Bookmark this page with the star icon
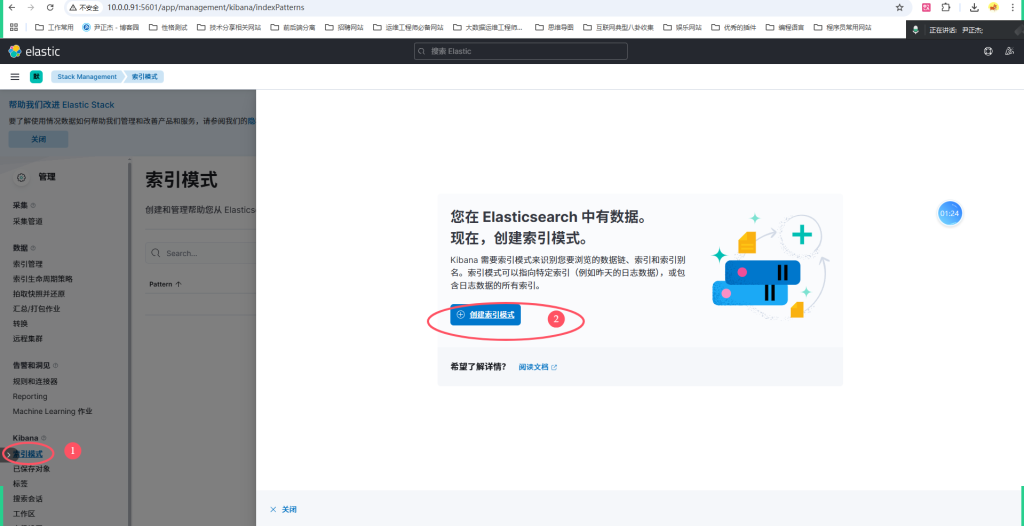The height and width of the screenshot is (526, 1024). pyautogui.click(x=899, y=7)
